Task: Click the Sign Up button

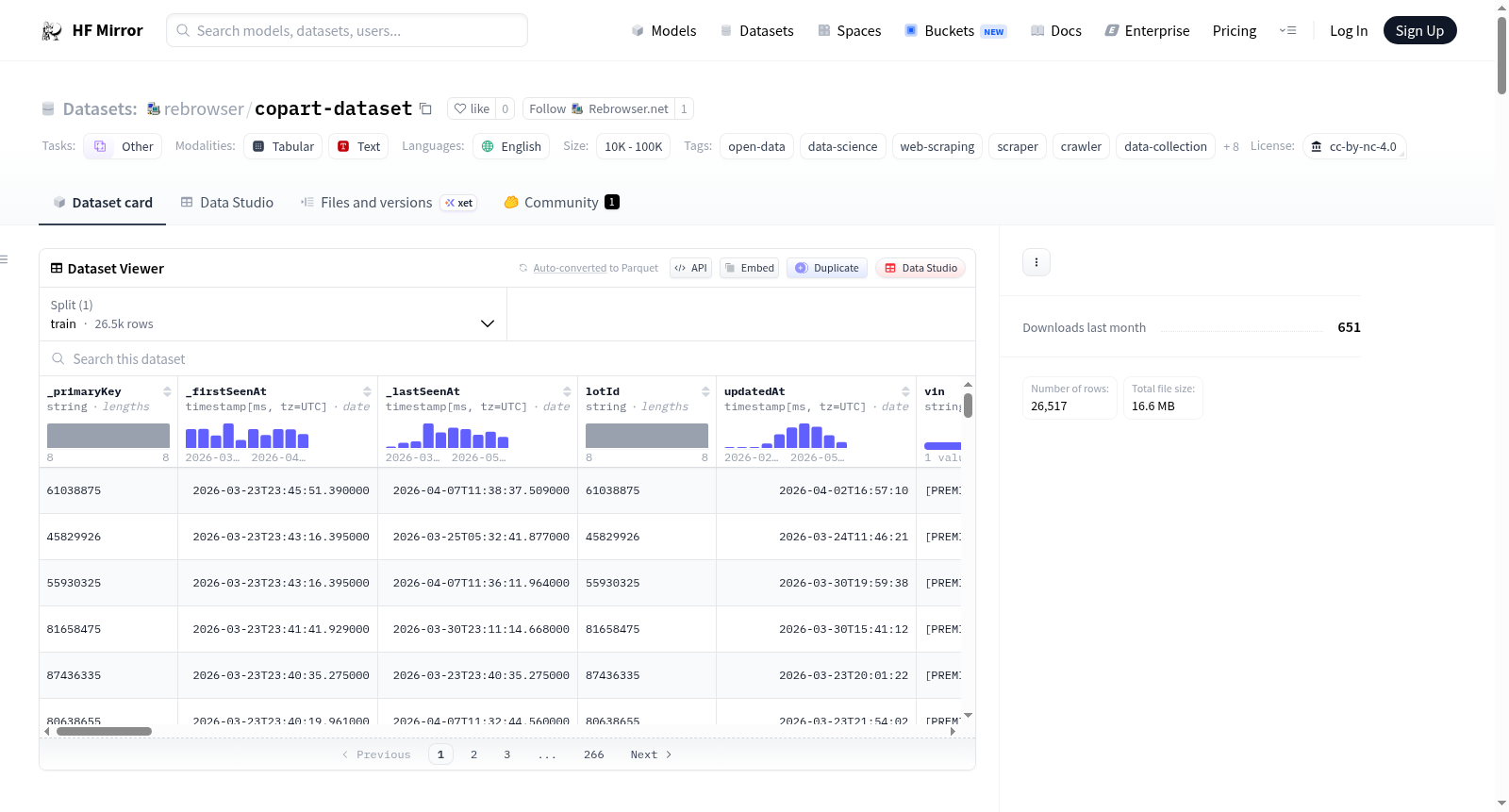Action: (1419, 31)
